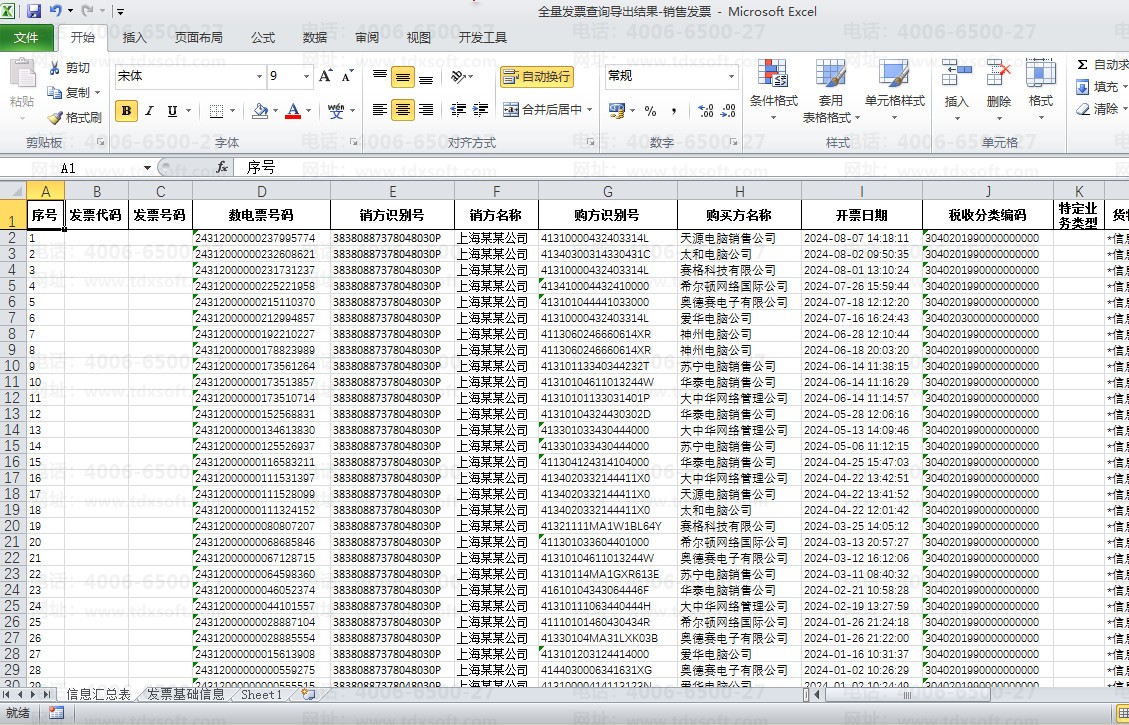Click the insert new worksheet tab icon
This screenshot has width=1129, height=725.
point(308,694)
